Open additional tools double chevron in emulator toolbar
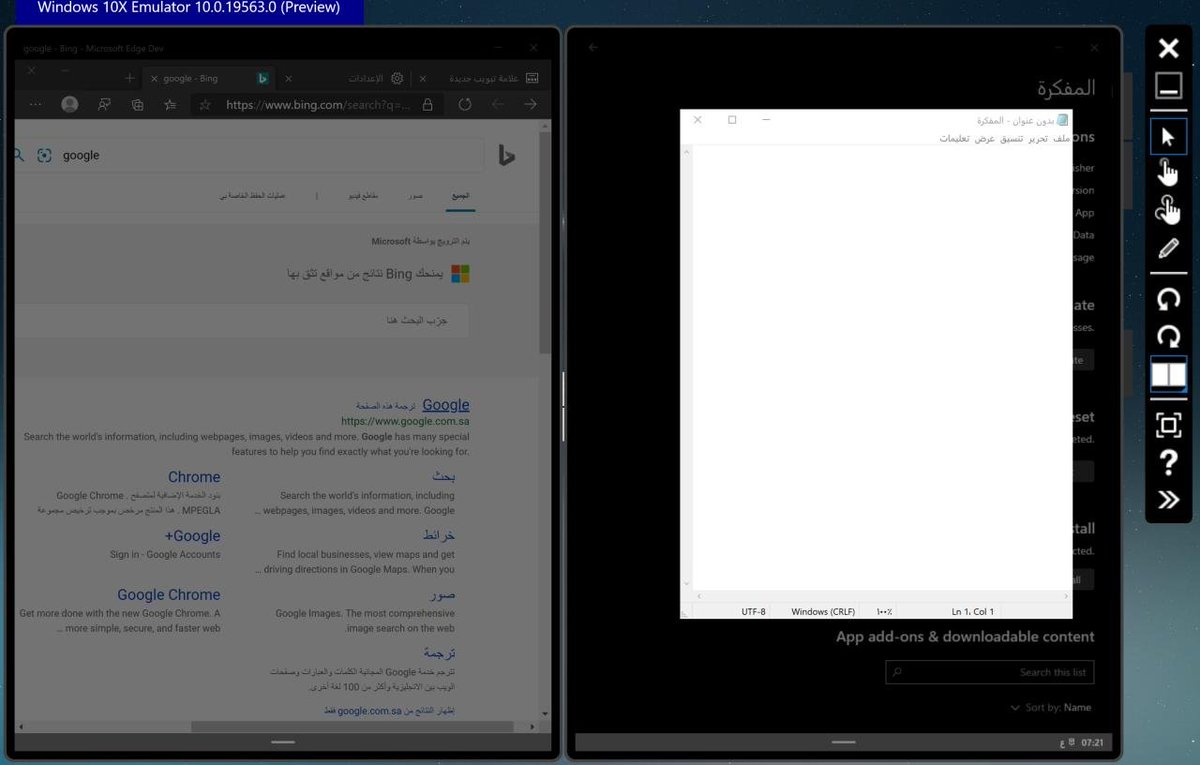 1168,500
